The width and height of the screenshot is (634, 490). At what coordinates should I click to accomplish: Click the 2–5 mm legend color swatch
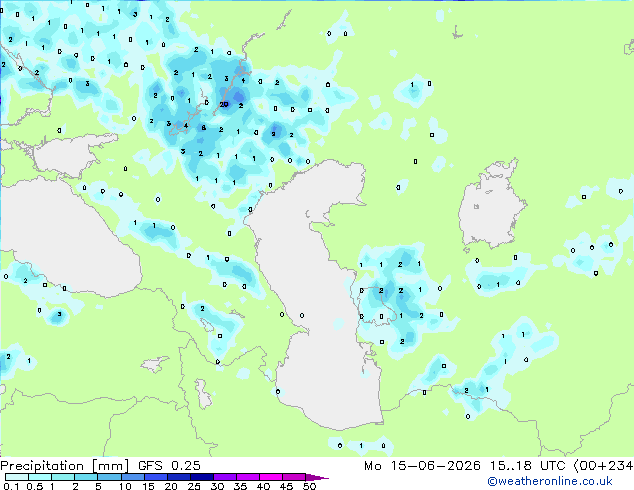[86, 477]
